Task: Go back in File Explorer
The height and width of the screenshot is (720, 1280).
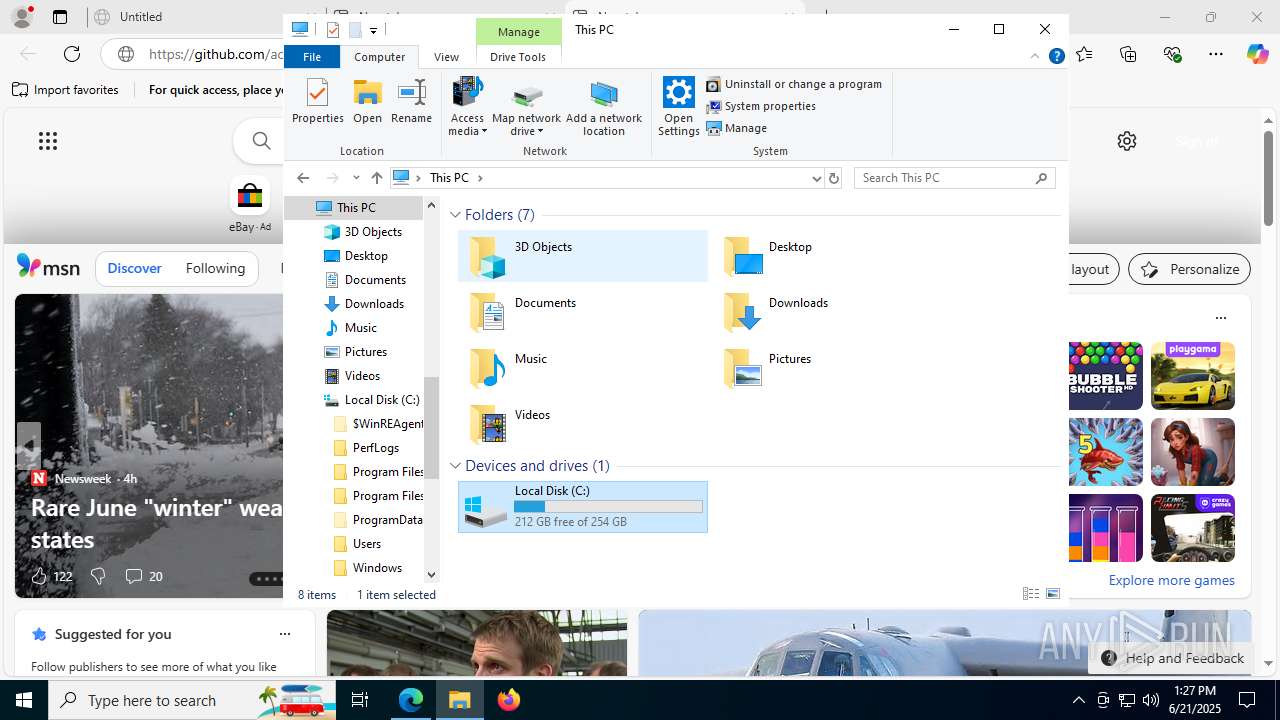Action: 303,178
